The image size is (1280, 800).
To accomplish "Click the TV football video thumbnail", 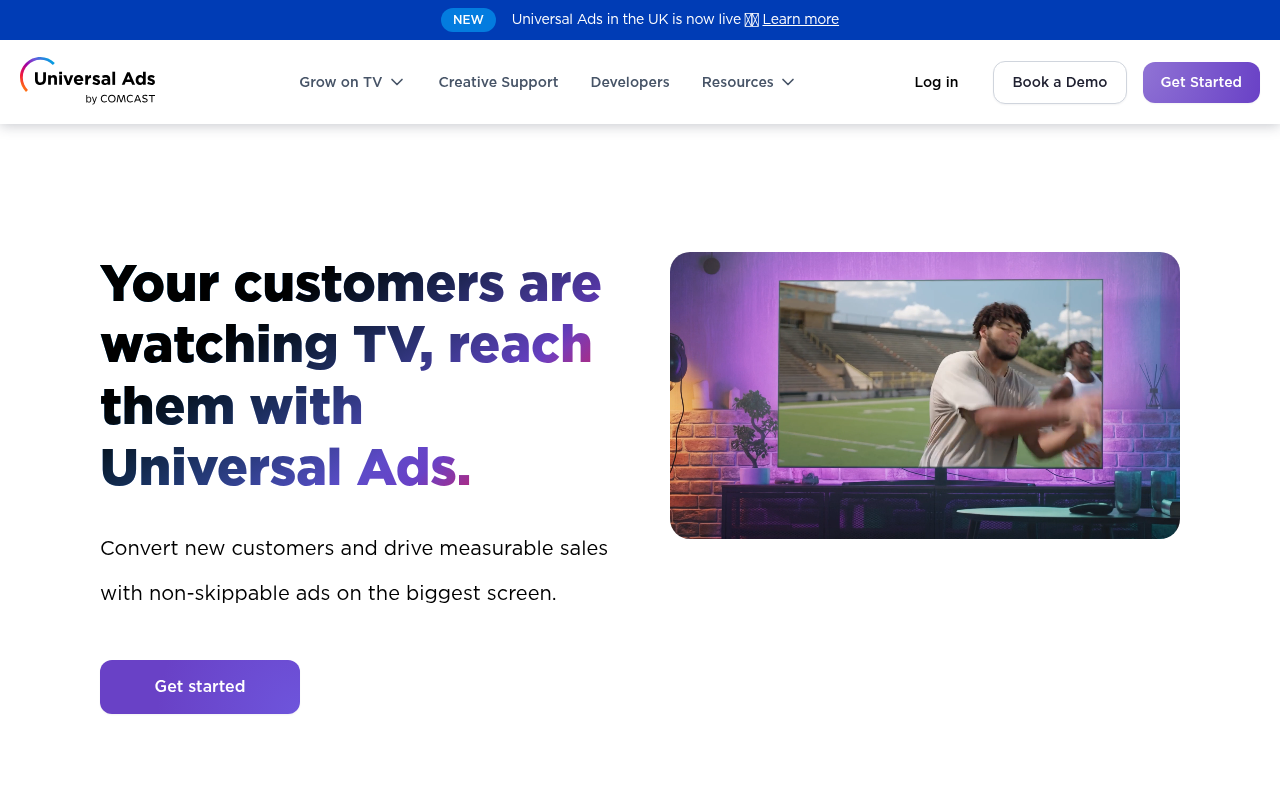I will 925,395.
